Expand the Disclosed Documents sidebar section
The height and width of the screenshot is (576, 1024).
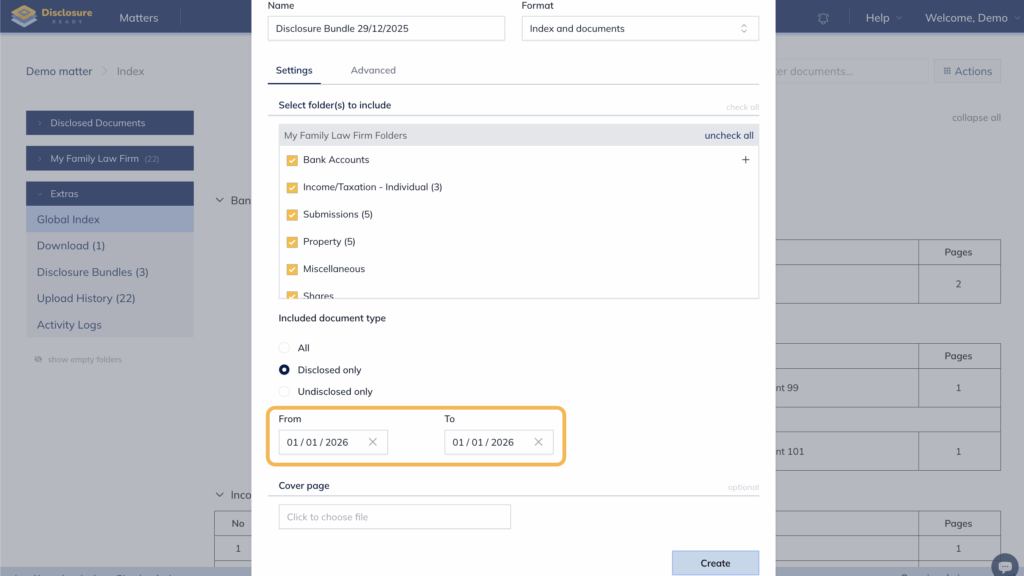[x=109, y=123]
